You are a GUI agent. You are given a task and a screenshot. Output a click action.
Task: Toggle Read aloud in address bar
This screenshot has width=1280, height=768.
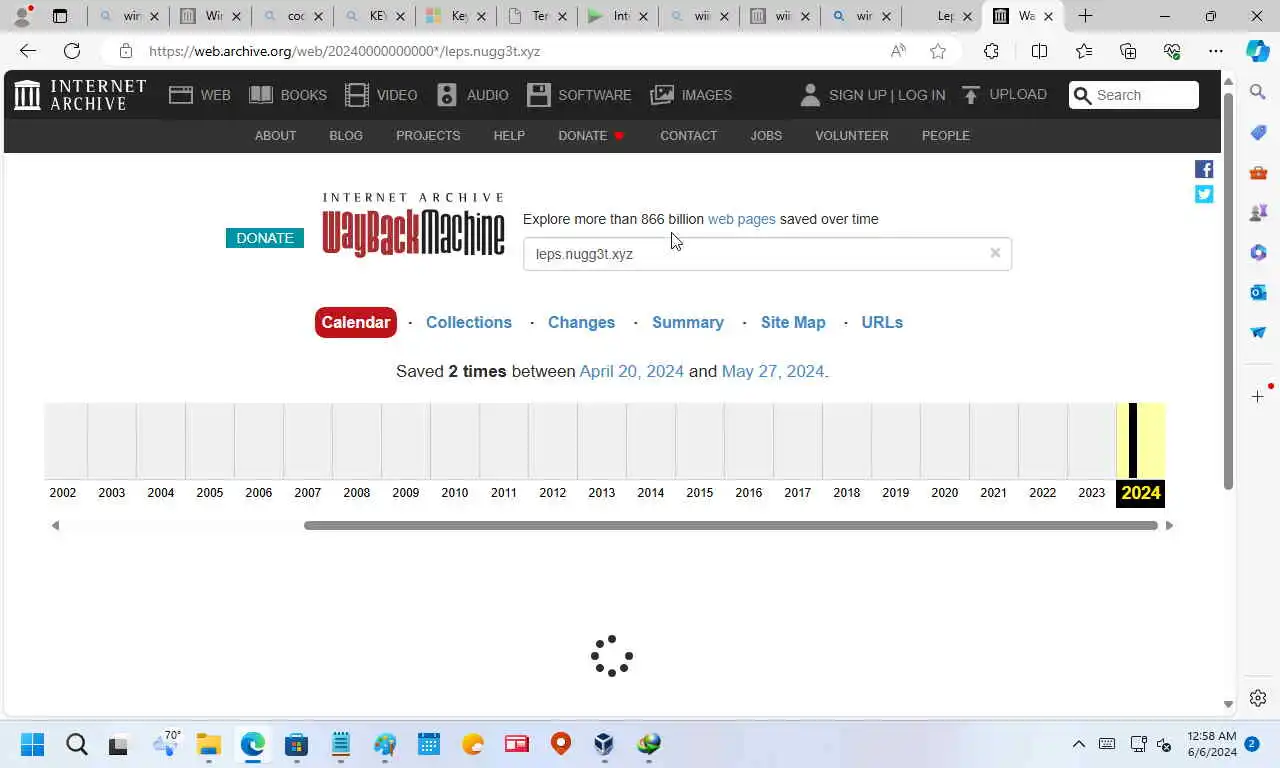coord(898,51)
